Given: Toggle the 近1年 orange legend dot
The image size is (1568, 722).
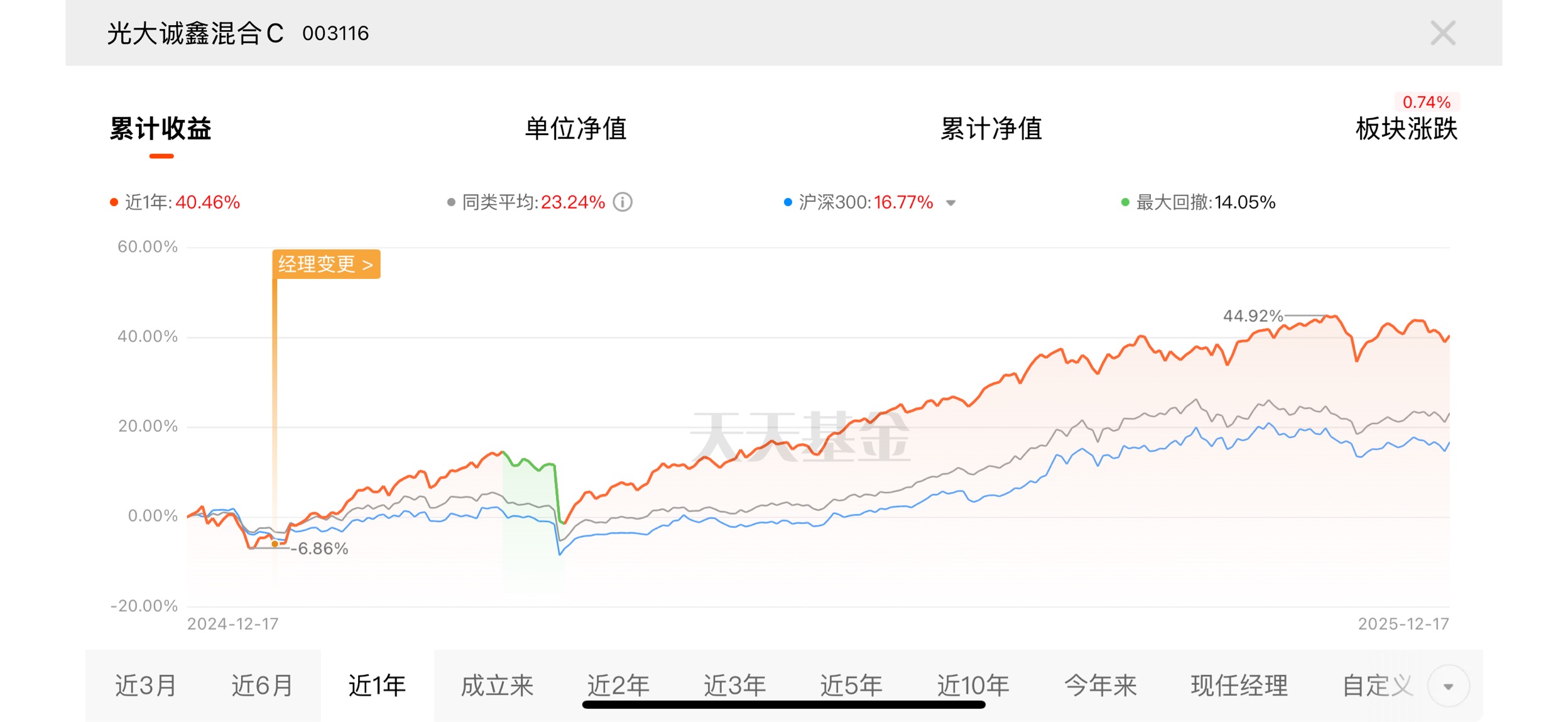Looking at the screenshot, I should 114,202.
